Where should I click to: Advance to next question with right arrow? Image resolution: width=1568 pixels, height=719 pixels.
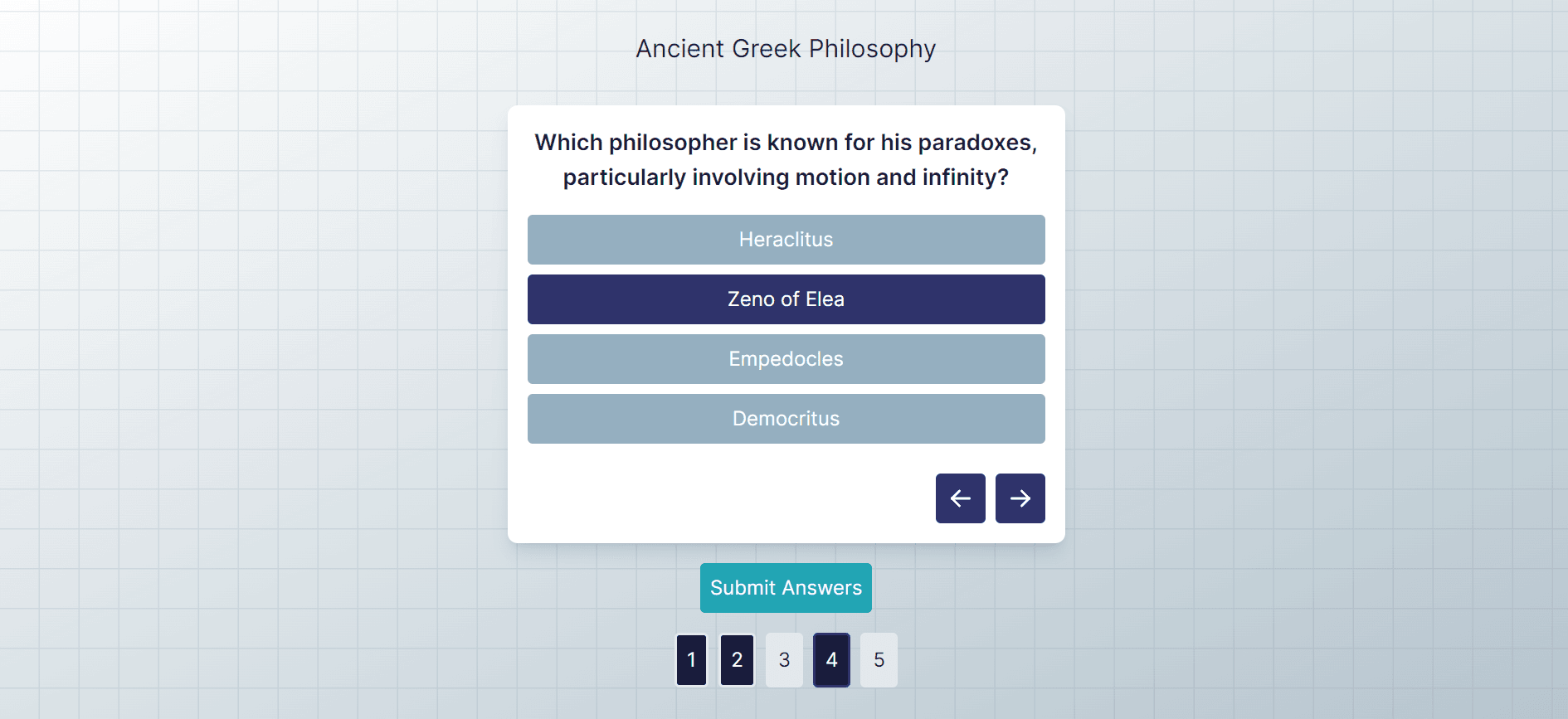(1020, 498)
